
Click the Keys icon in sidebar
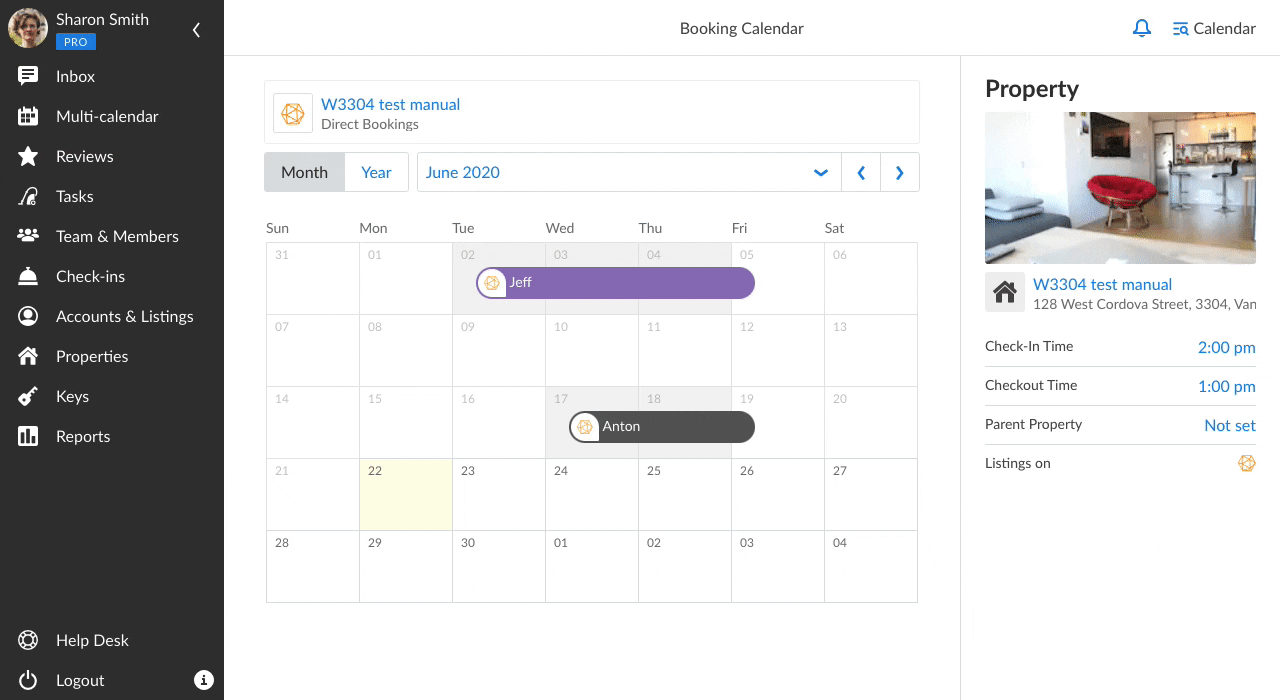28,396
